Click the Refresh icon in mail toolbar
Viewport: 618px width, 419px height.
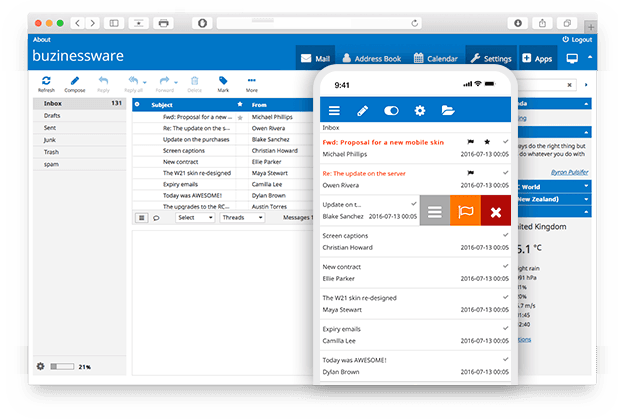[46, 81]
